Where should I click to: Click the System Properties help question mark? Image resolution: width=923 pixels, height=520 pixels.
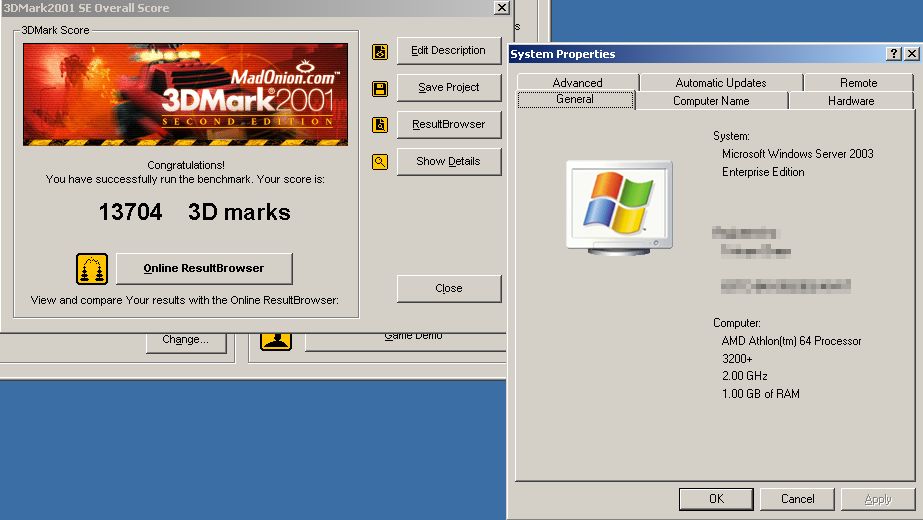[x=894, y=54]
